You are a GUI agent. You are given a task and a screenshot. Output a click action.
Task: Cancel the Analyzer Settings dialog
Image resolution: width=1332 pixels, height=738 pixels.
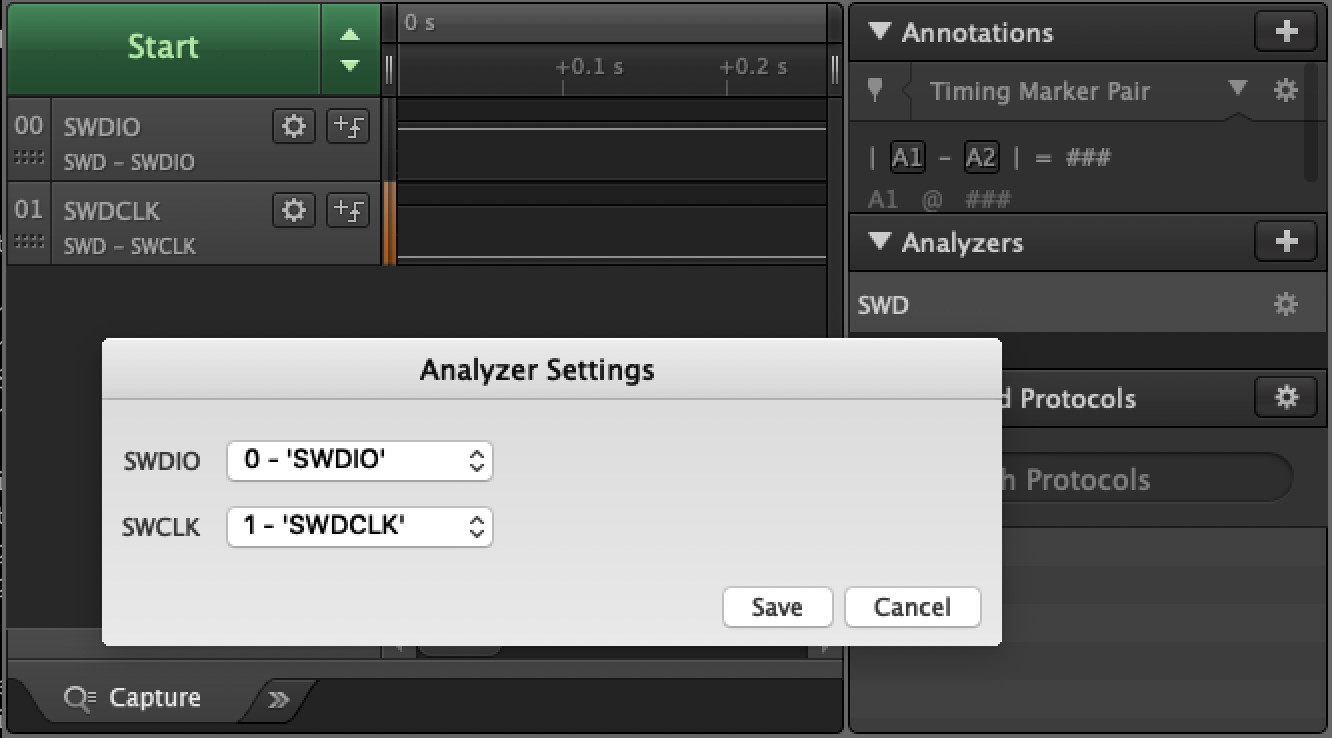[x=912, y=607]
